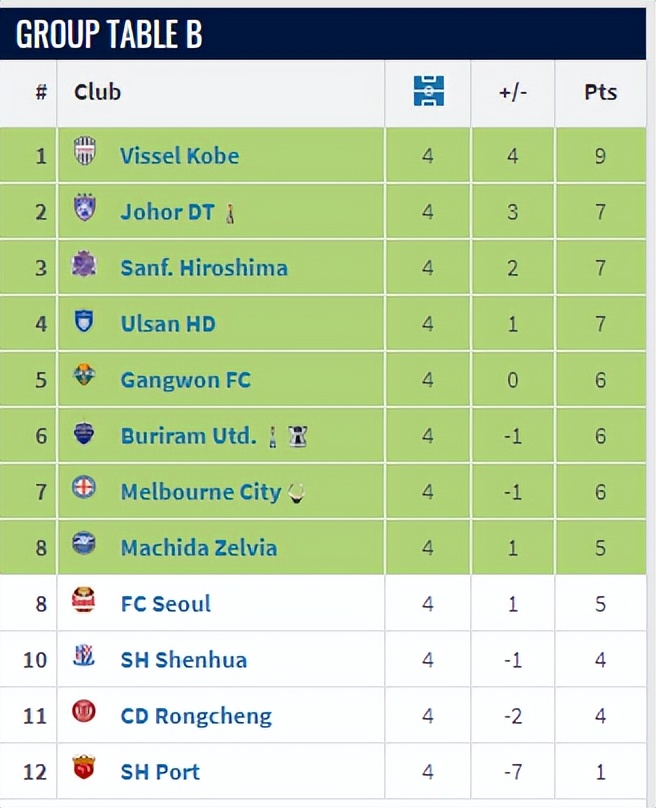Click the Melbourne City club crest
This screenshot has width=656, height=808.
coord(85,489)
